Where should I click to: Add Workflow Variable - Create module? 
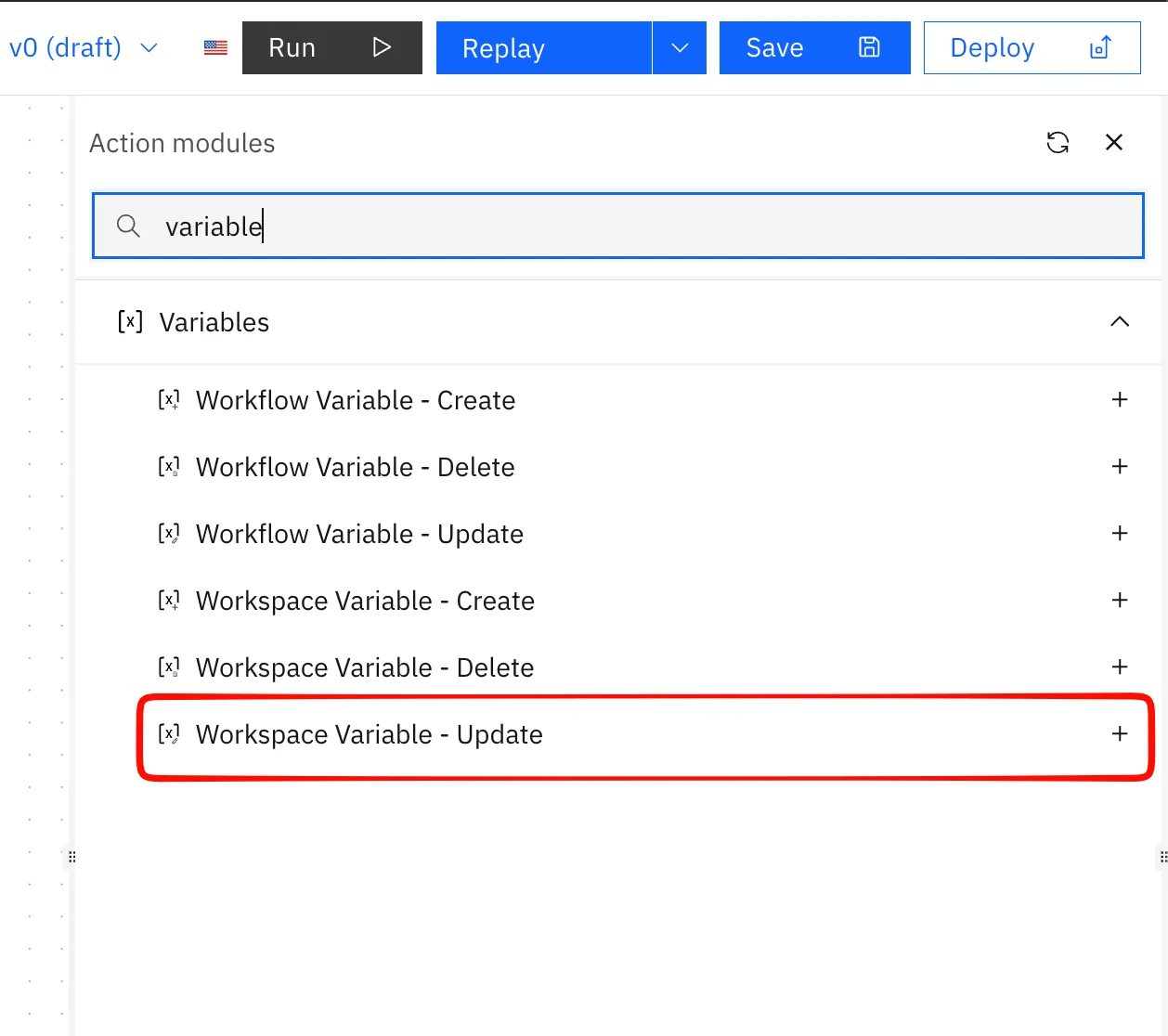[x=1120, y=399]
